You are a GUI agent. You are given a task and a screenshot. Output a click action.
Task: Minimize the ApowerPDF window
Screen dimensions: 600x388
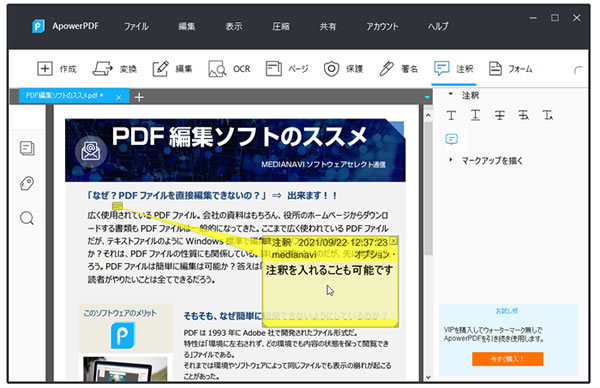click(x=533, y=18)
